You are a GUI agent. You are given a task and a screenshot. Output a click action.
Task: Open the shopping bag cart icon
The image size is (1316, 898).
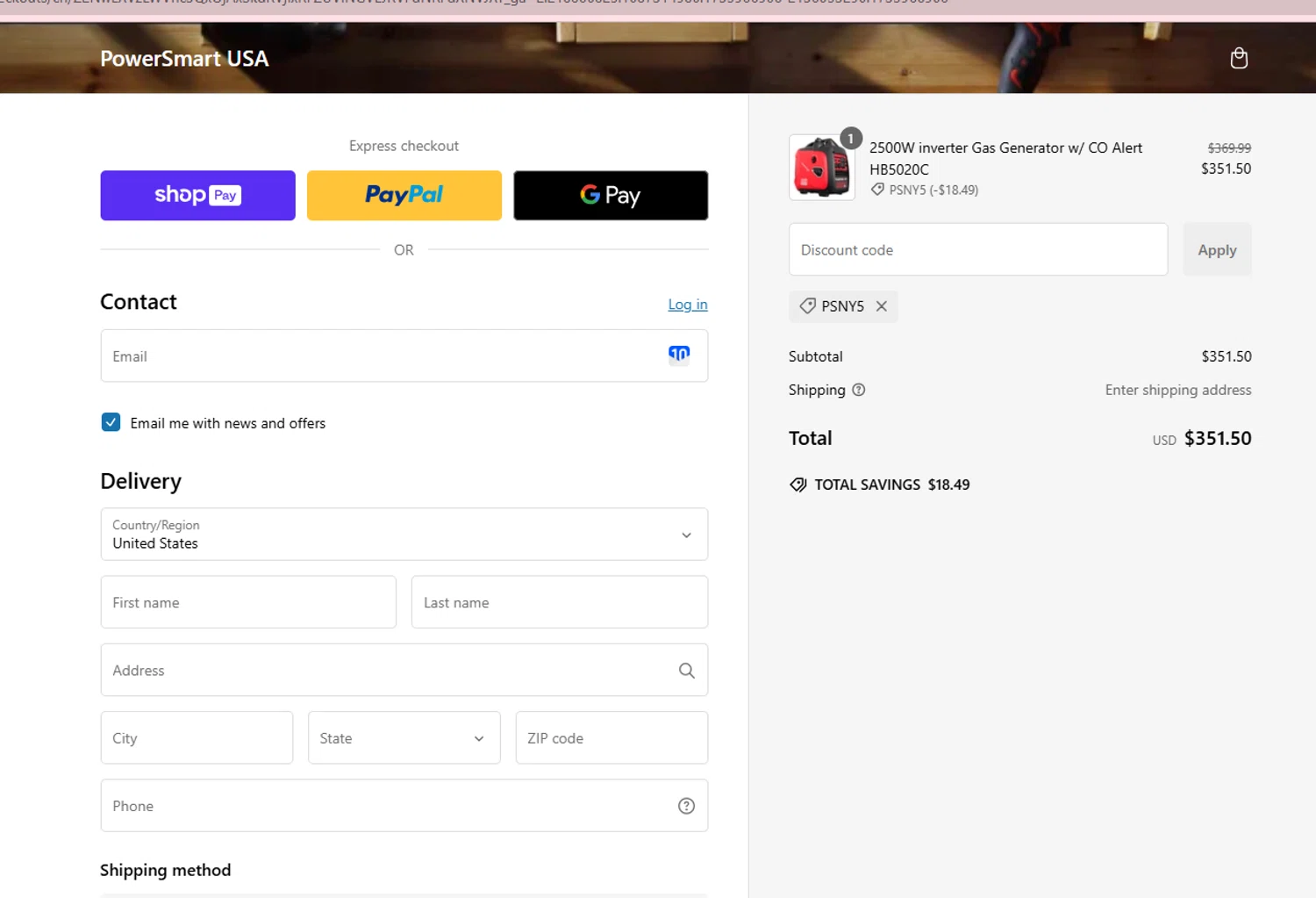coord(1239,58)
